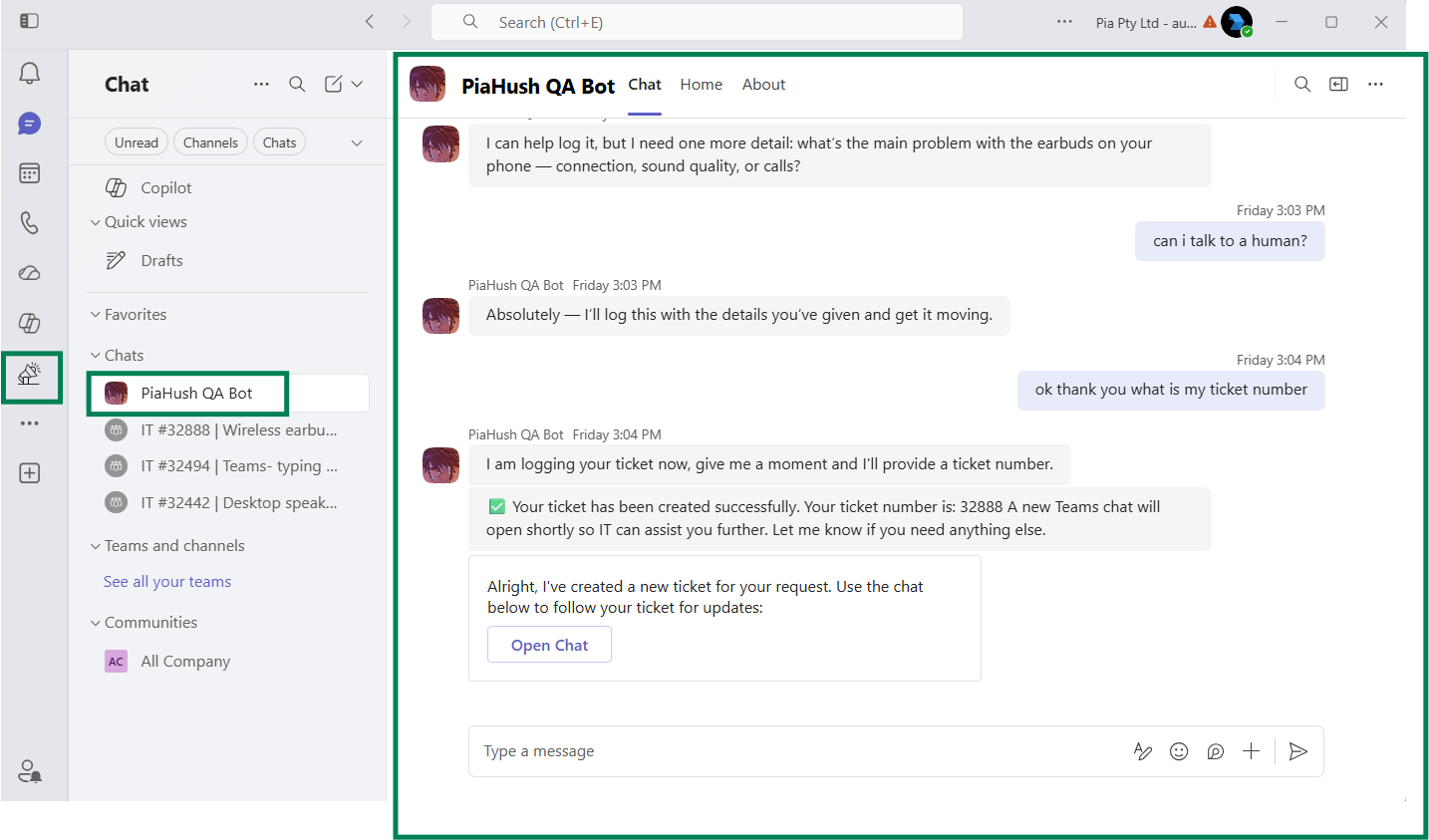Click Find in chat magnifier icon

pyautogui.click(x=1302, y=85)
